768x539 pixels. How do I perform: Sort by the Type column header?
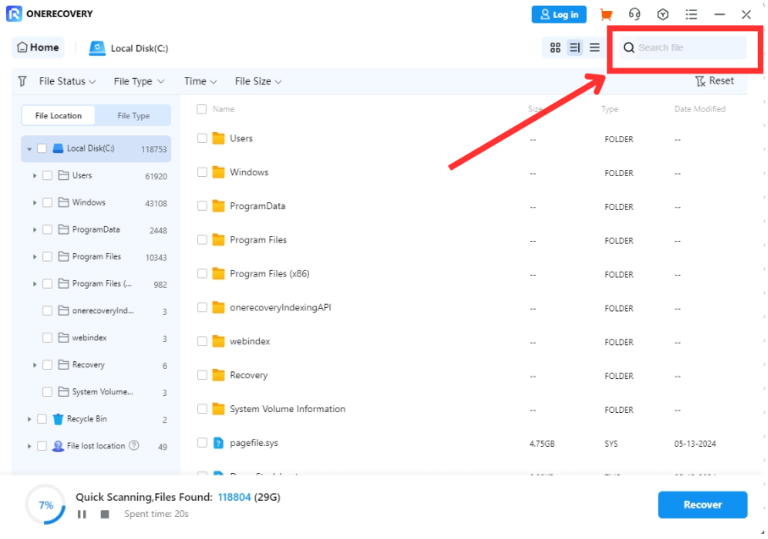pyautogui.click(x=610, y=109)
